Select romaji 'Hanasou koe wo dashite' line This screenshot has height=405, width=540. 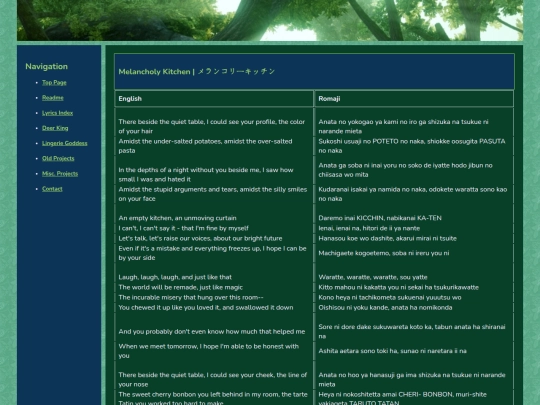[x=387, y=238]
